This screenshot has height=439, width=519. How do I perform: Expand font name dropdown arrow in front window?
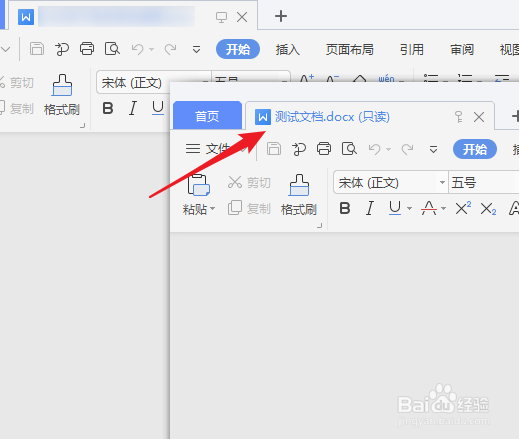(x=442, y=182)
